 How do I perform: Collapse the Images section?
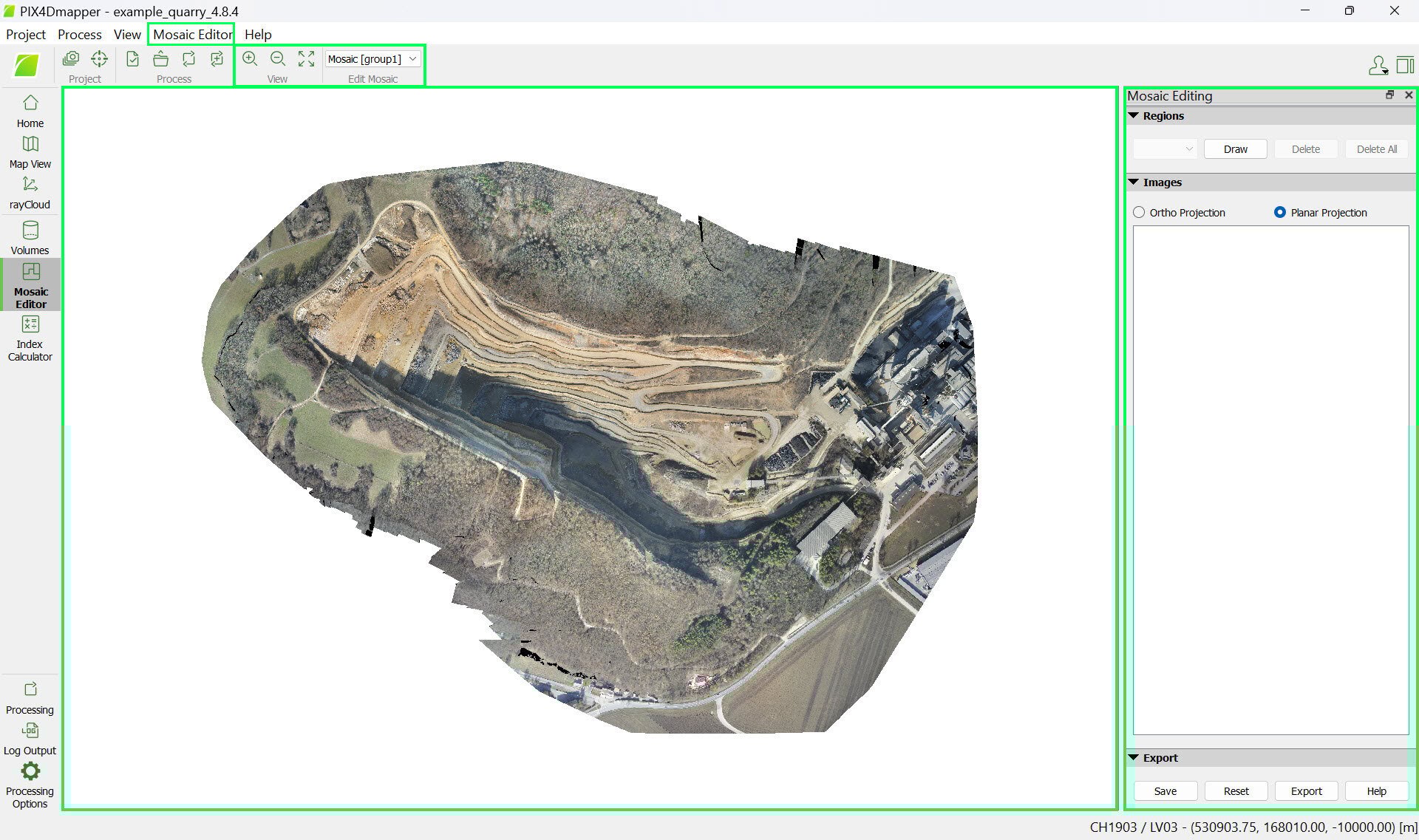1133,182
